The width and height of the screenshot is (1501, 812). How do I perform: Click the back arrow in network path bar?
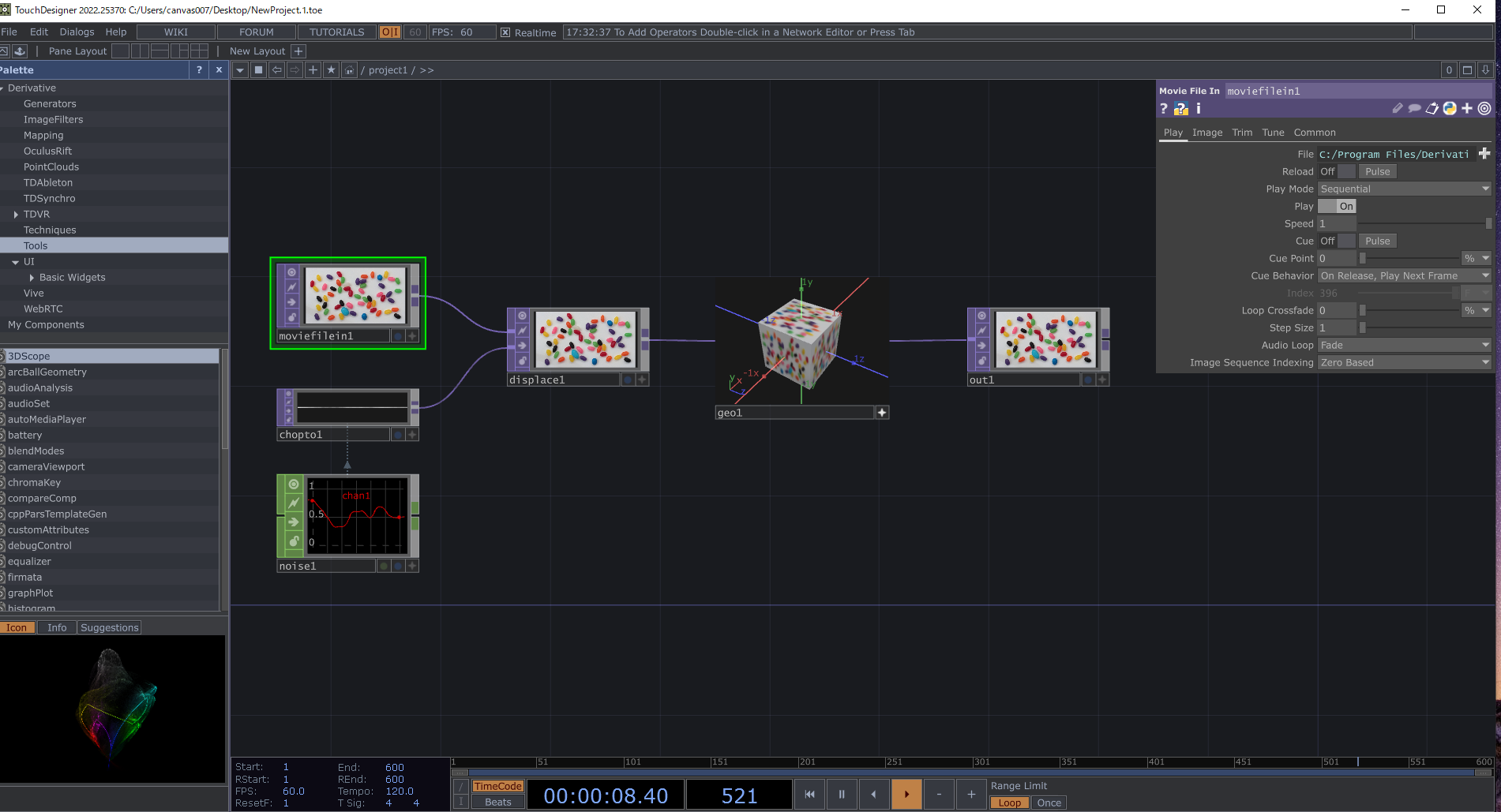point(277,70)
